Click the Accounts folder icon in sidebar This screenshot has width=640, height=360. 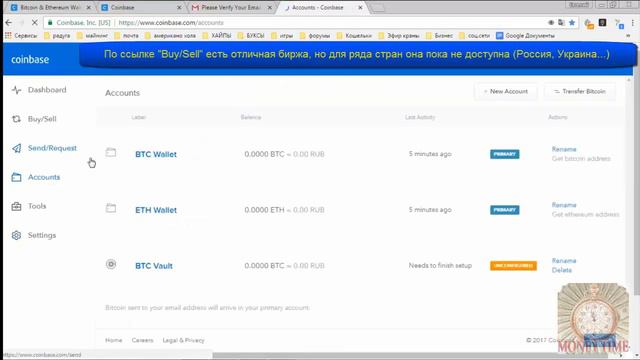(x=16, y=177)
